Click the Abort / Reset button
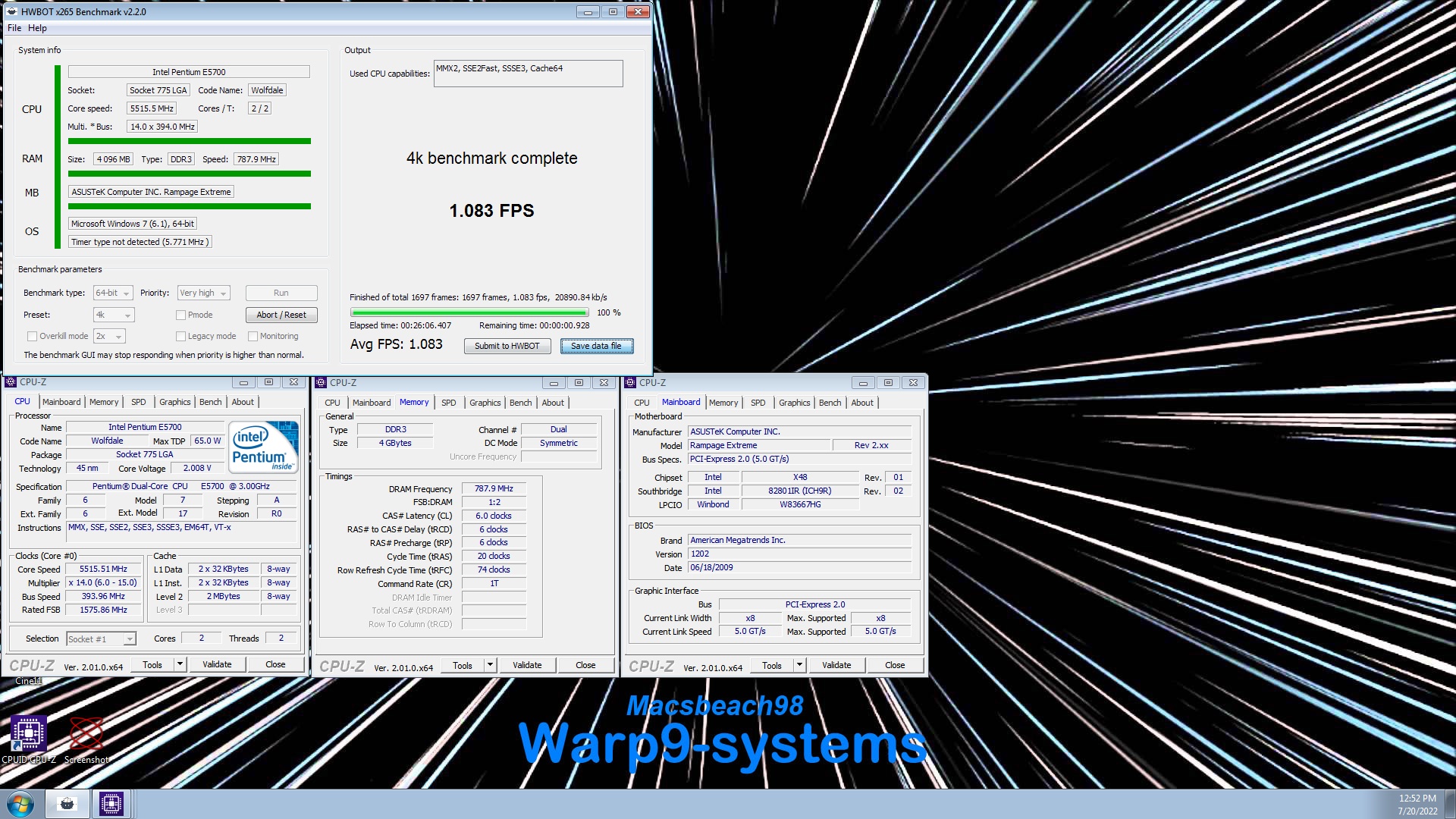The image size is (1456, 819). click(281, 315)
